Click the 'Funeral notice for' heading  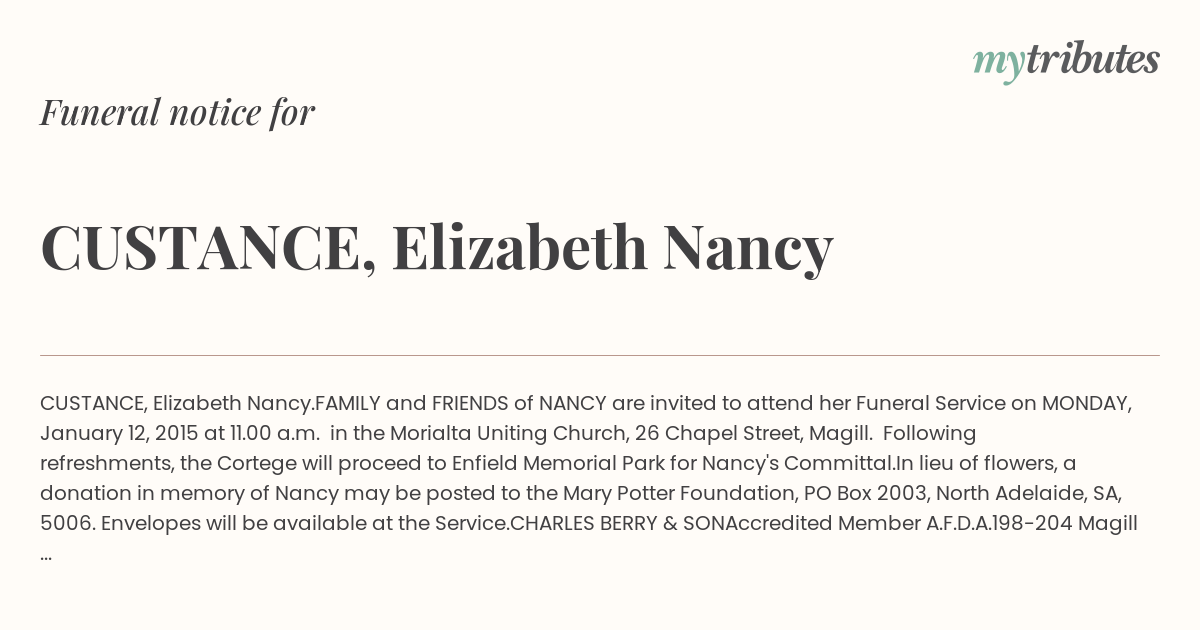tap(177, 113)
